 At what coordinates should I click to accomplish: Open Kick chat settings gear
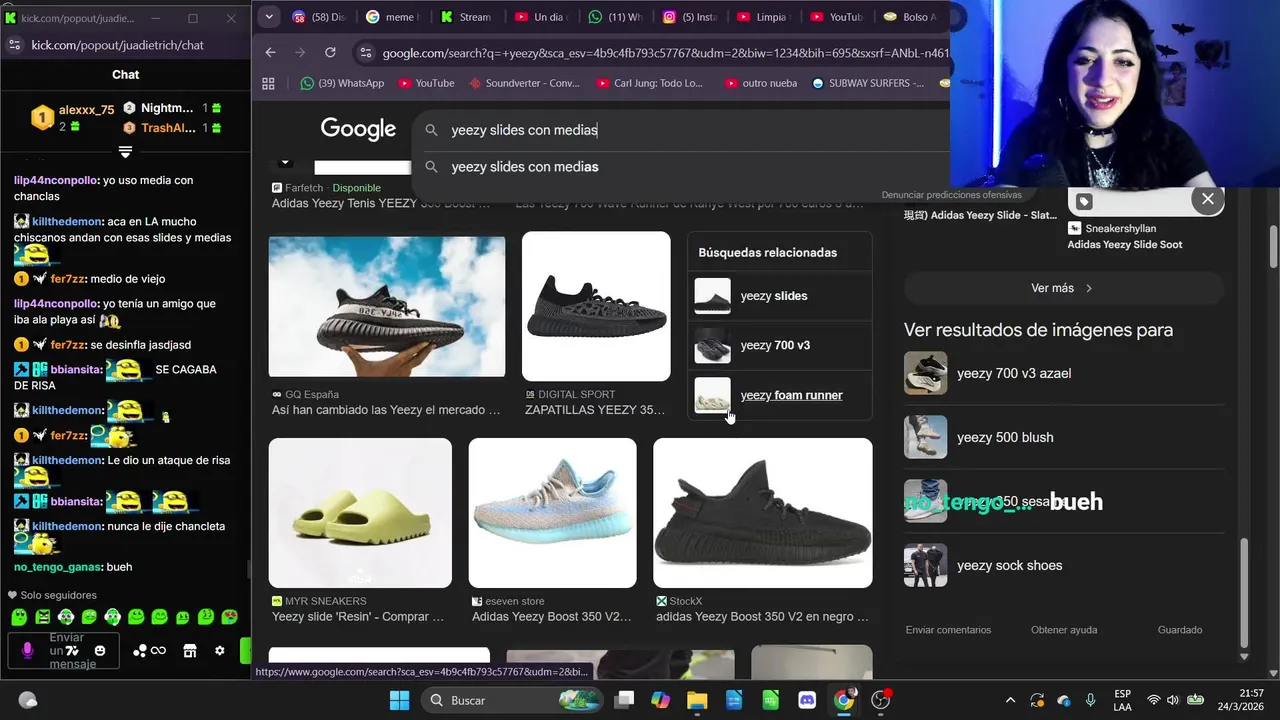pyautogui.click(x=220, y=651)
